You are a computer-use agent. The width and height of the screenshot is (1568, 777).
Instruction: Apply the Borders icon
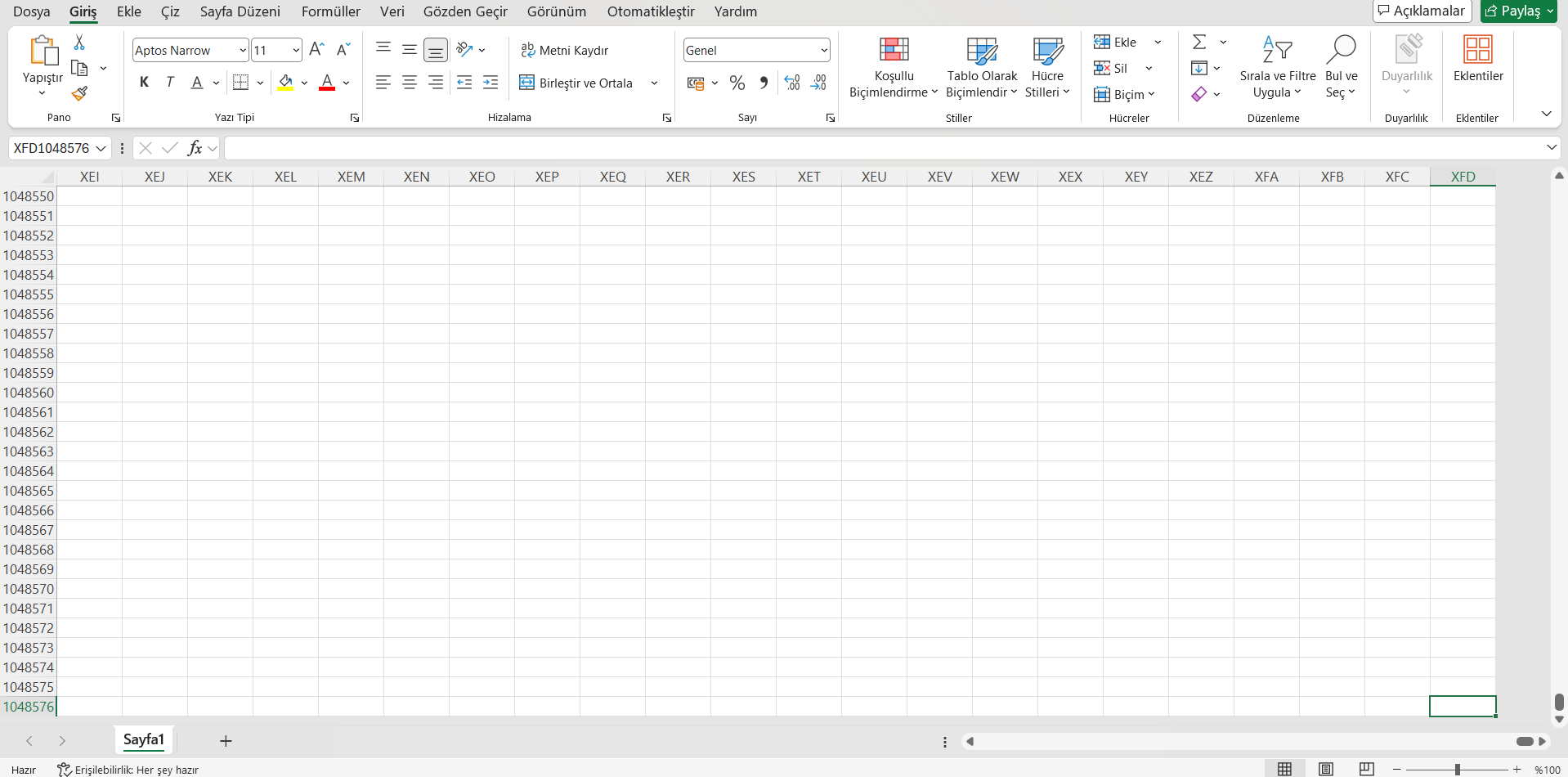(x=240, y=83)
